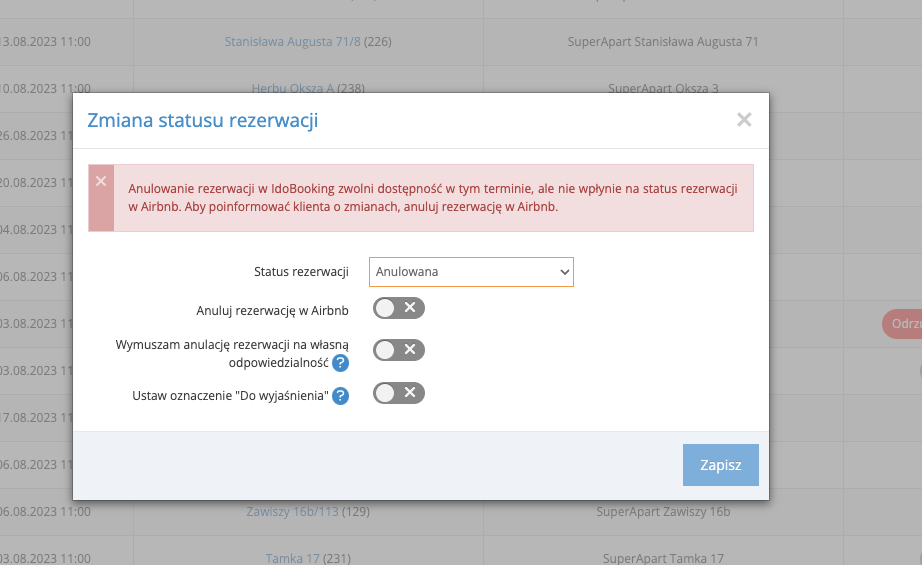Click the Status rezerwacji label
The width and height of the screenshot is (922, 565).
301,272
